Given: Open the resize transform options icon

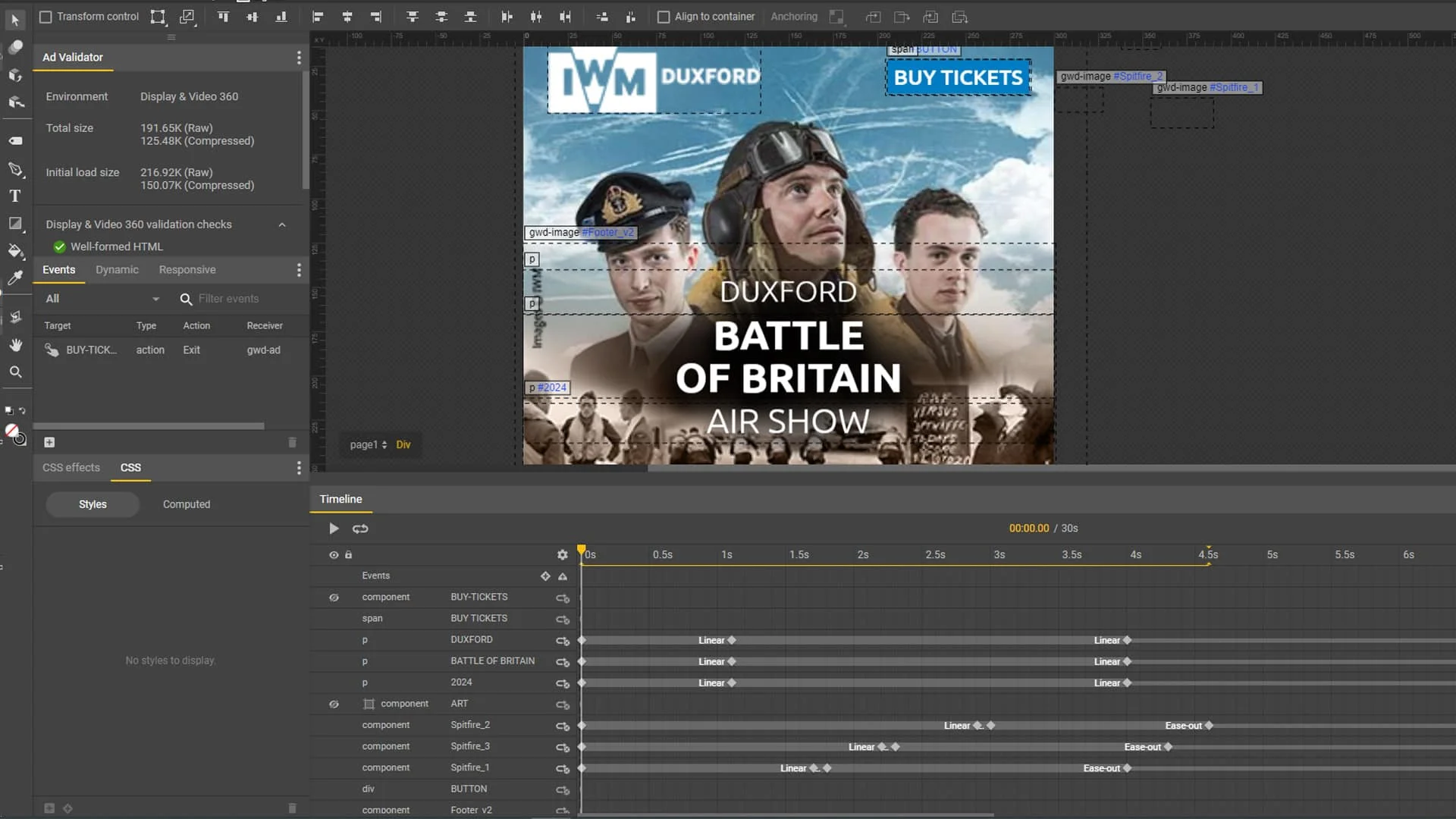Looking at the screenshot, I should 187,17.
